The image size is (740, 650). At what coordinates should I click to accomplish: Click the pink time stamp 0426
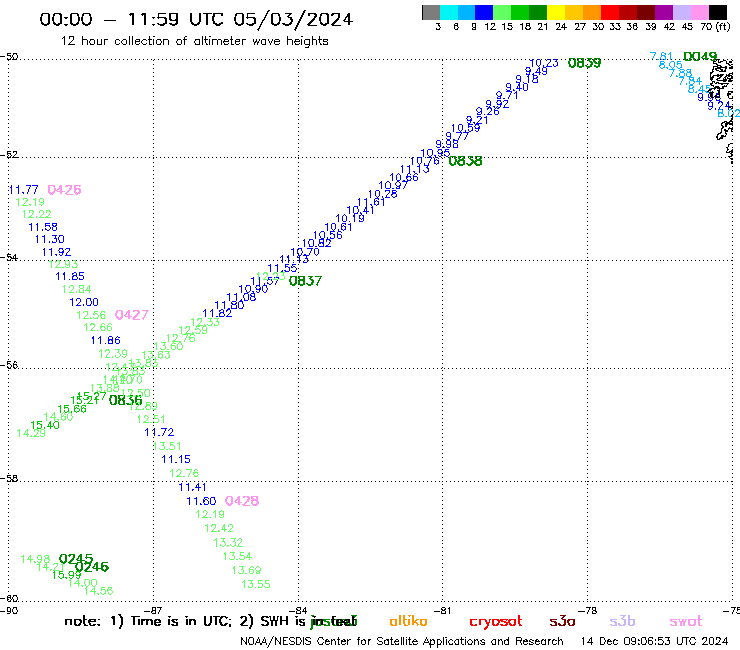click(64, 190)
